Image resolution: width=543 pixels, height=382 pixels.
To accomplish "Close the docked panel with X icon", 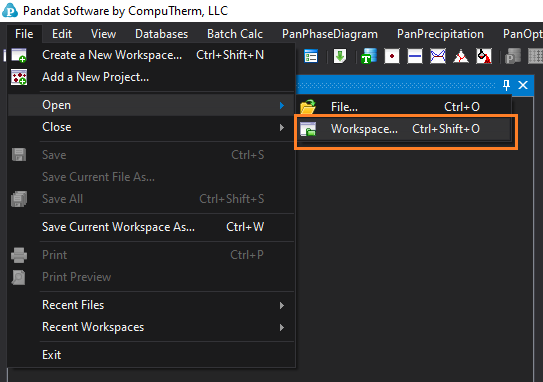I will (x=523, y=85).
